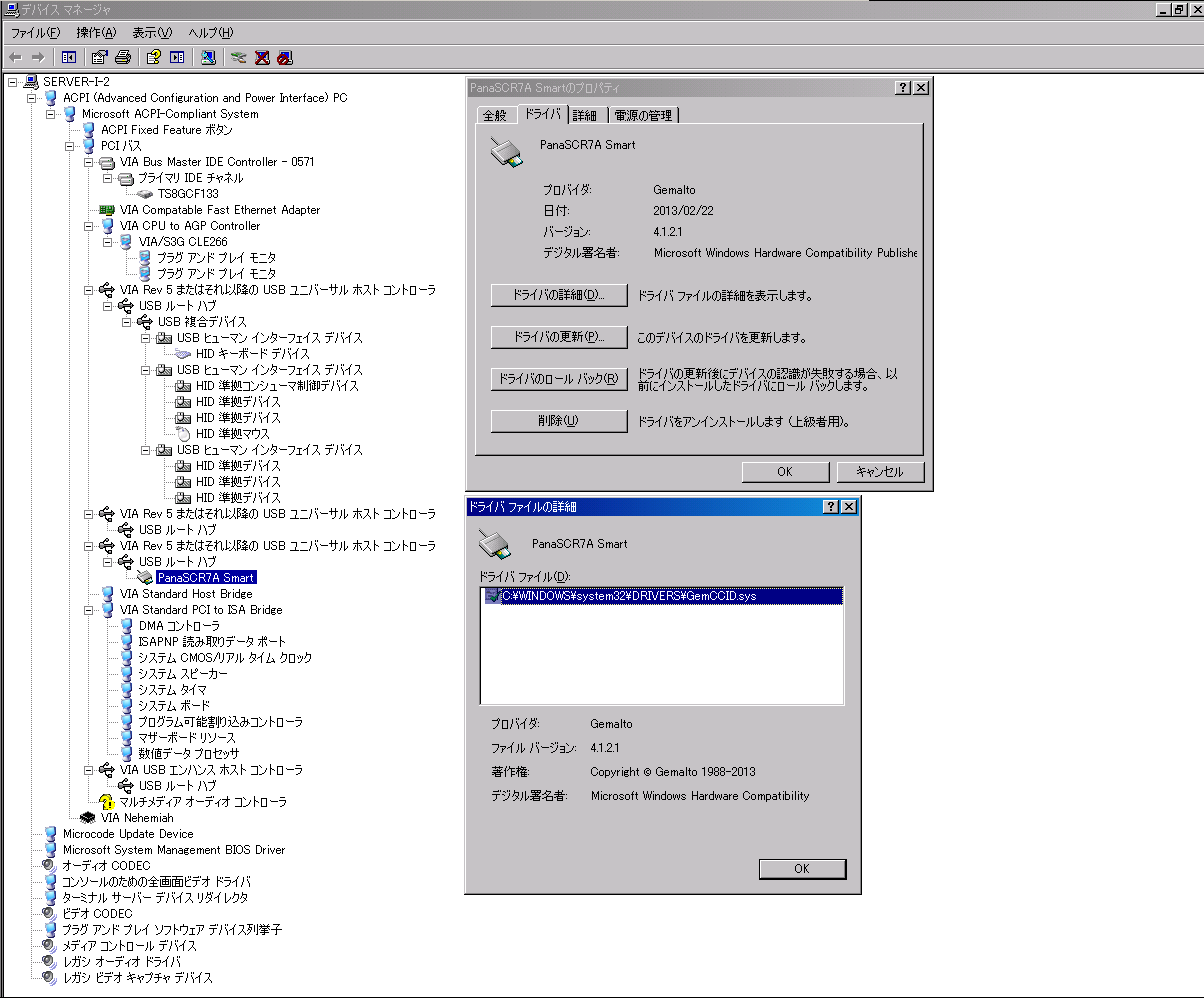1204x998 pixels.
Task: Click the Print toolbar icon
Action: tap(123, 57)
